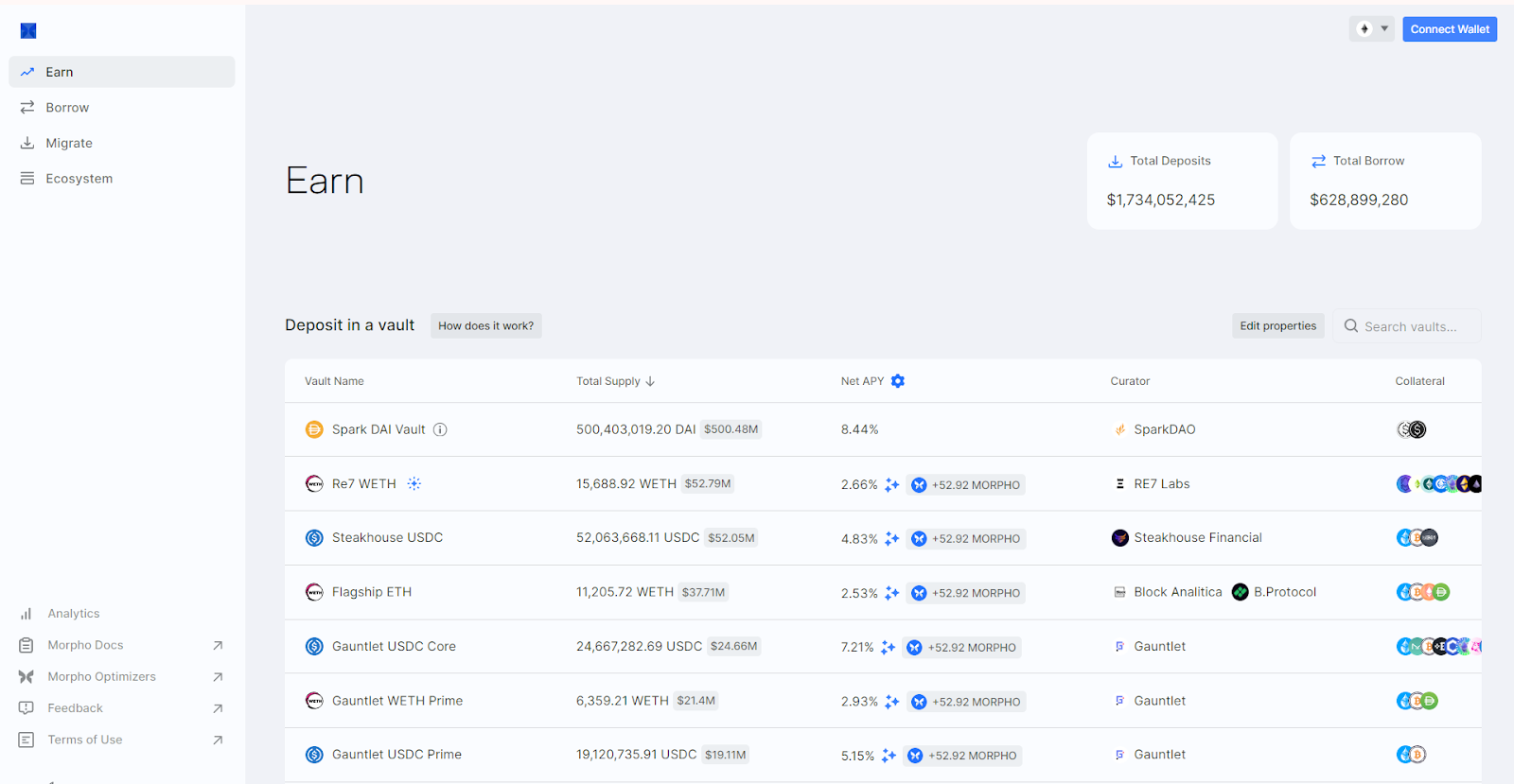
Task: Click the Gauntlet curator icon in Gauntlet USDC Core row
Action: click(x=1120, y=647)
